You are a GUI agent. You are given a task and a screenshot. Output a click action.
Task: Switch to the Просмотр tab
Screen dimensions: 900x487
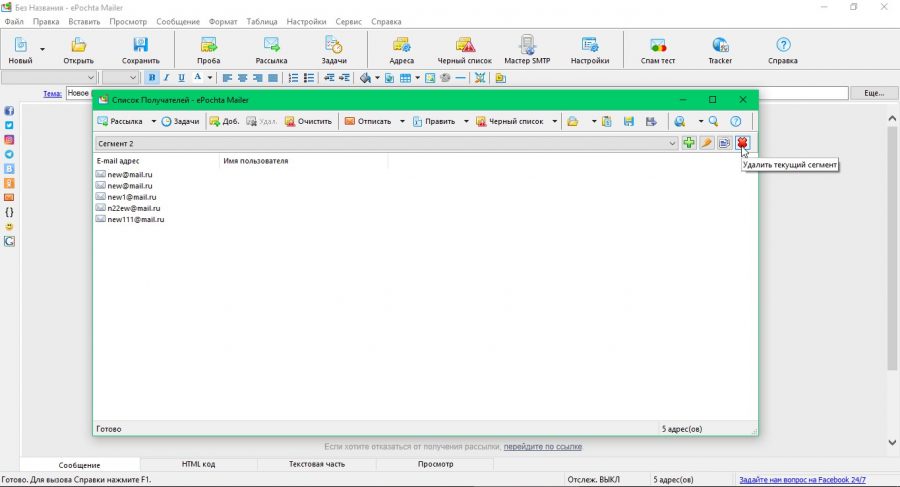pos(436,464)
